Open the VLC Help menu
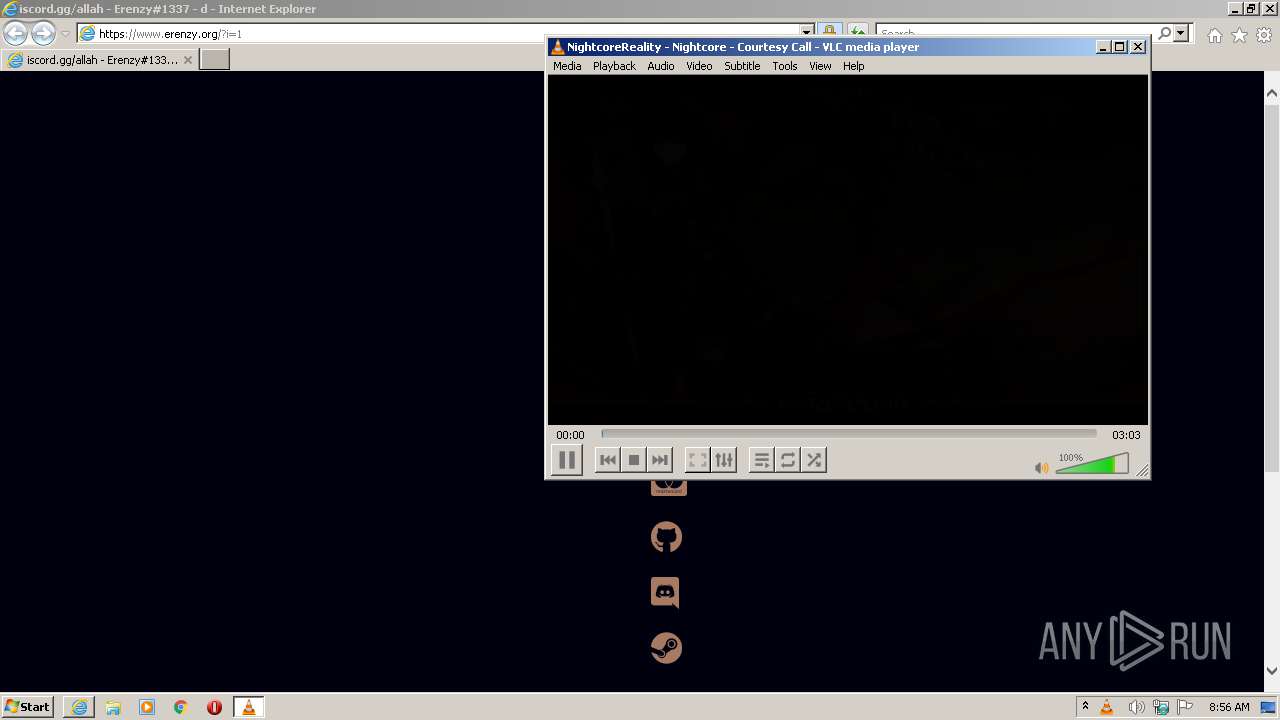The height and width of the screenshot is (720, 1280). 853,66
